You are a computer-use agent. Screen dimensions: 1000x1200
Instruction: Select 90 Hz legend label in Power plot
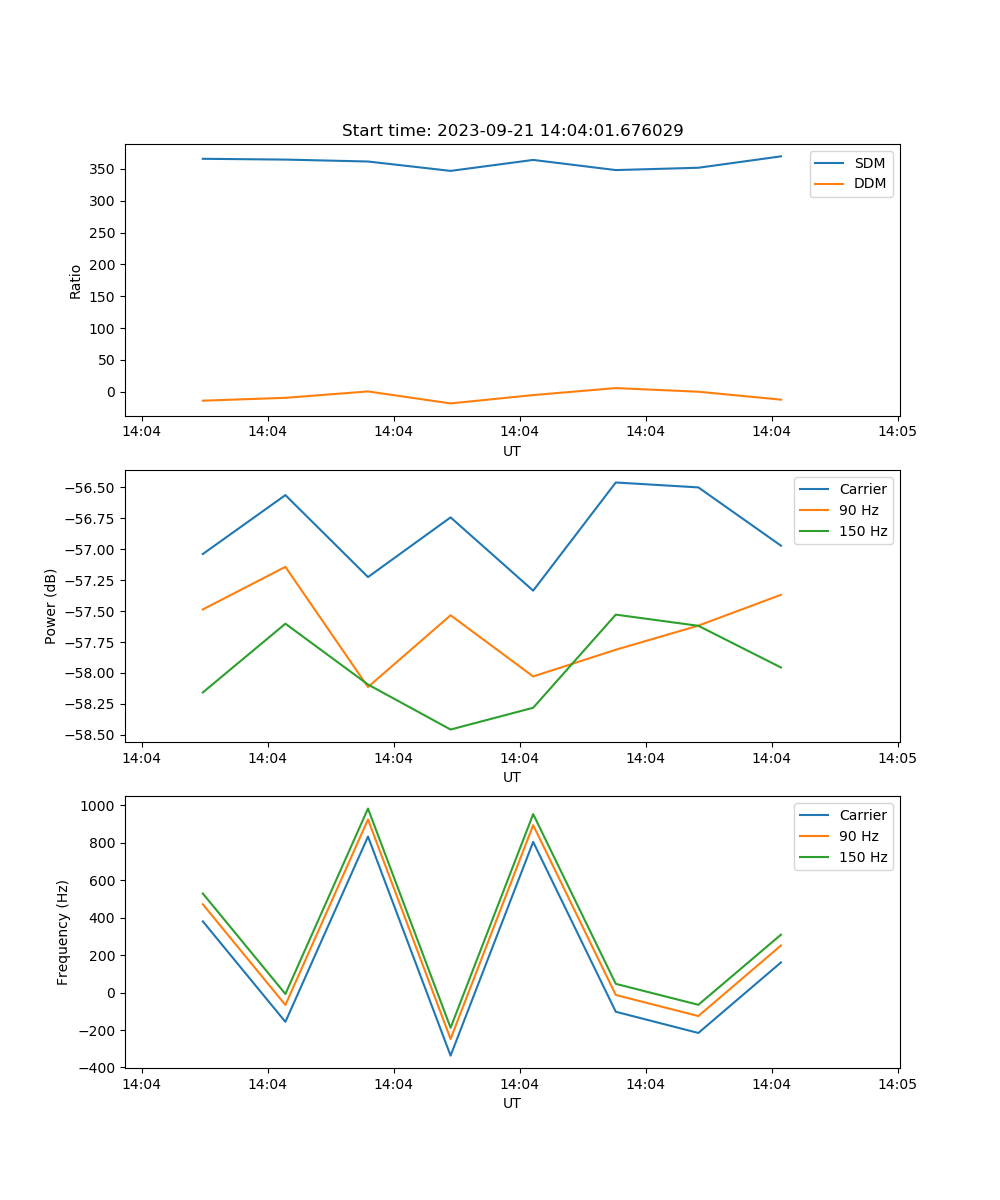coord(859,510)
